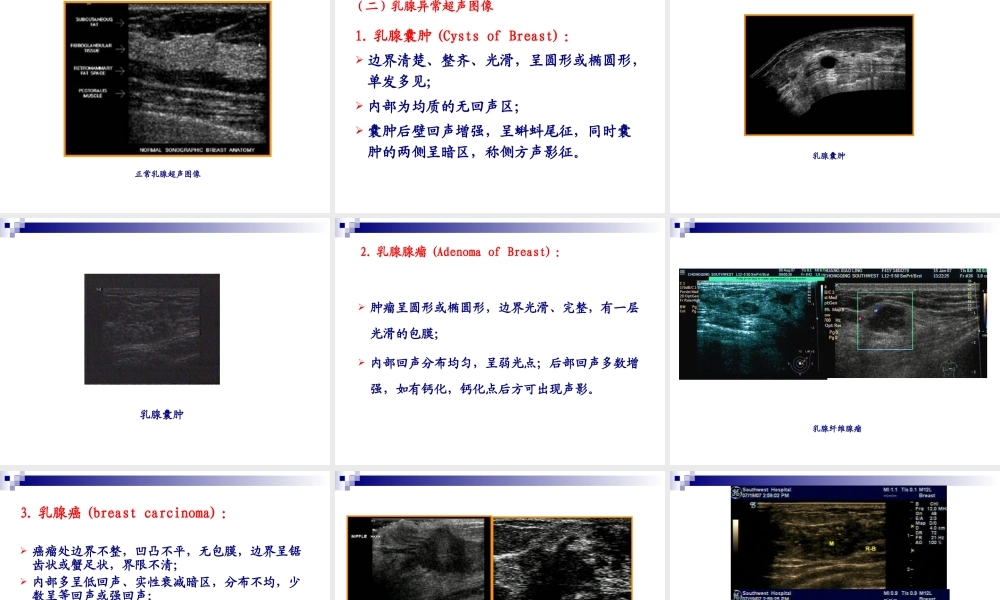Screen dimensions: 1000x600
Task: Select the heading (二)乳腺异常超声图像
Action: [x=425, y=8]
